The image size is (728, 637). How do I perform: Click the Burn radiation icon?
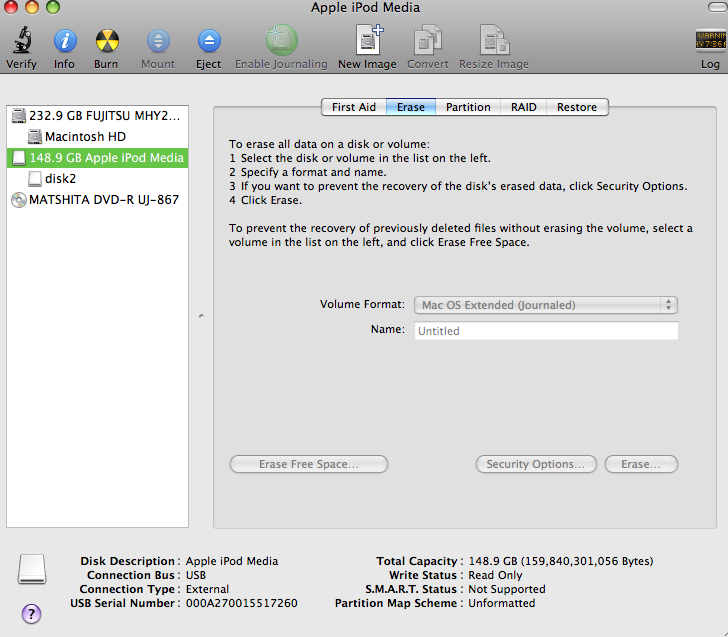[107, 41]
